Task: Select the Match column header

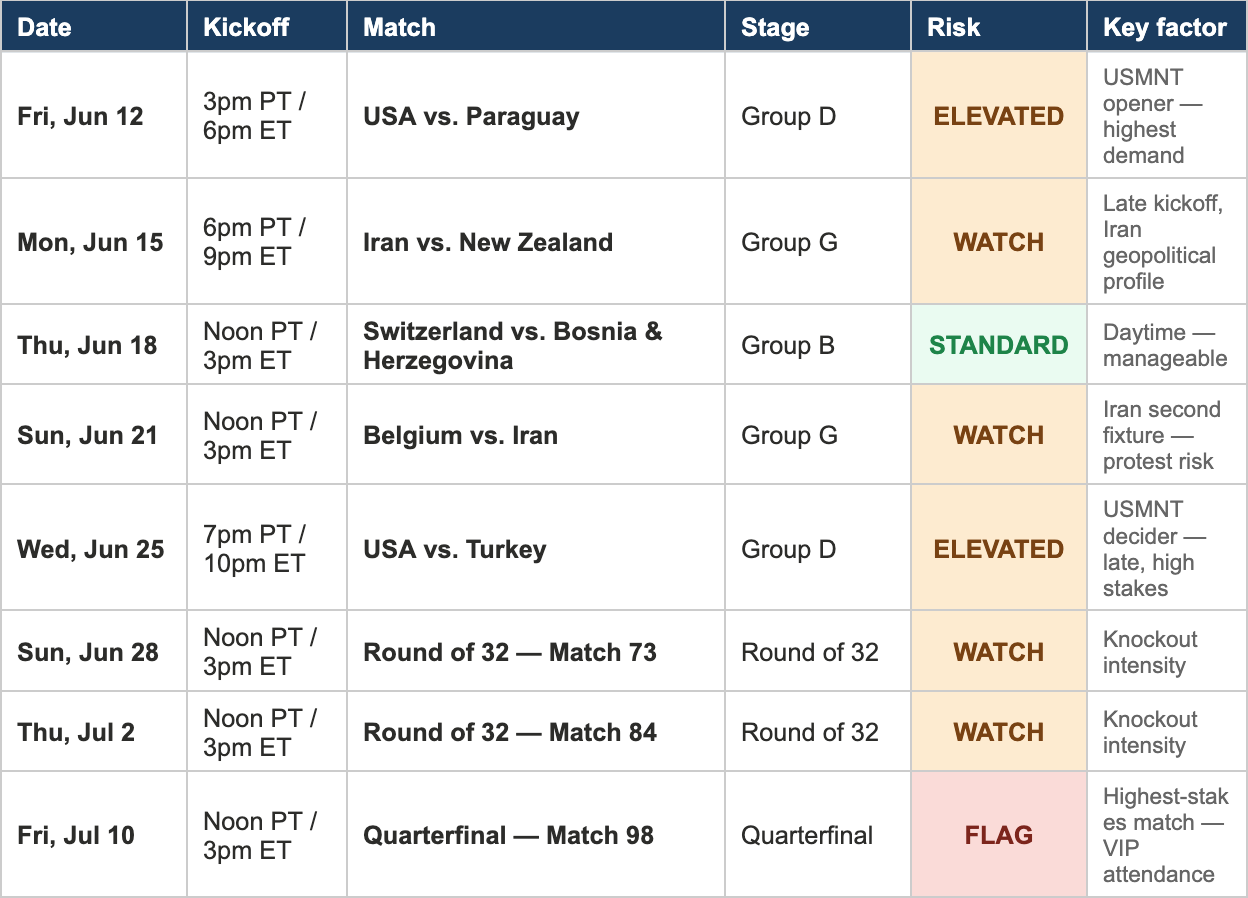Action: 536,27
